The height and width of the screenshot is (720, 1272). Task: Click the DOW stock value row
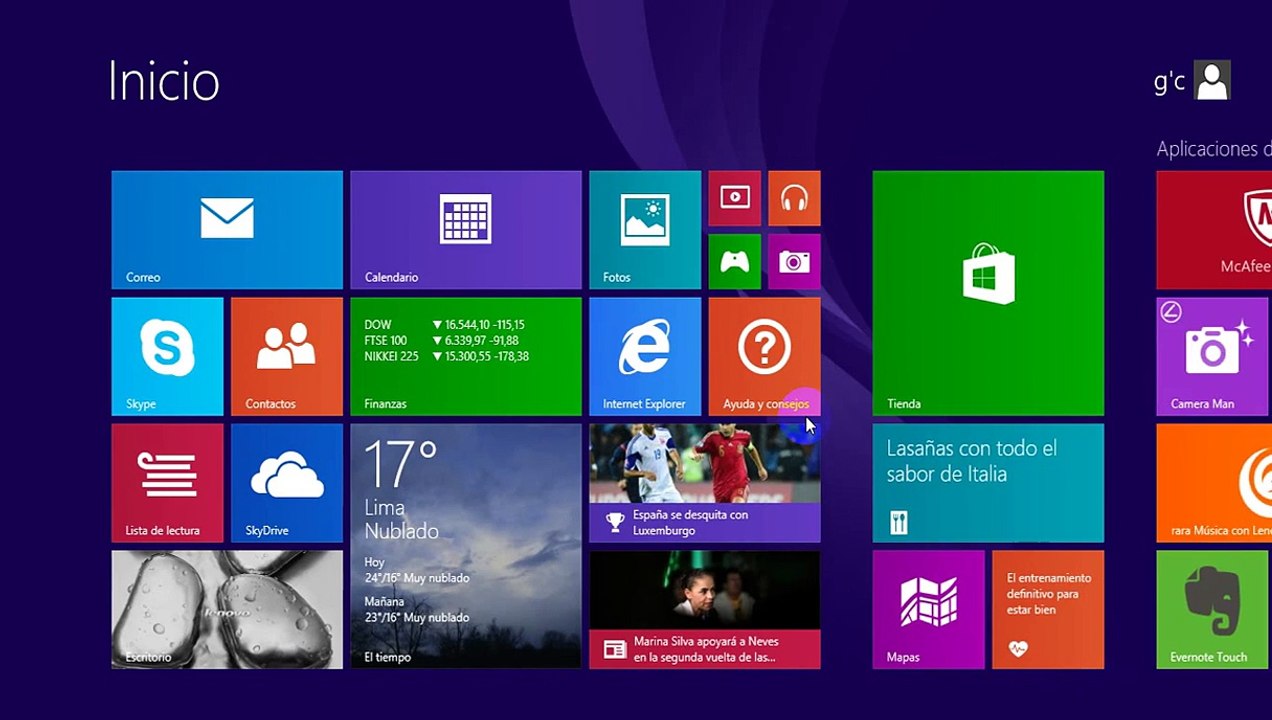[x=445, y=325]
